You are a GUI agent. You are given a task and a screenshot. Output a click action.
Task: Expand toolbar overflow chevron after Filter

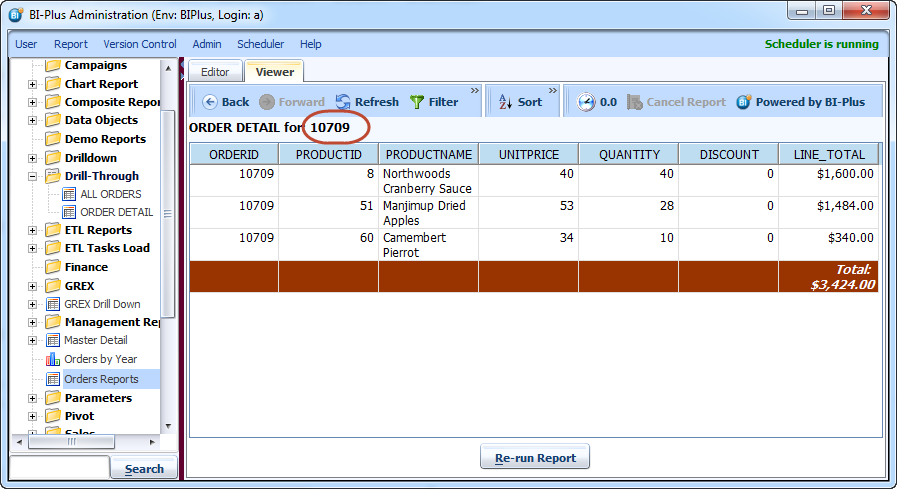pyautogui.click(x=475, y=91)
